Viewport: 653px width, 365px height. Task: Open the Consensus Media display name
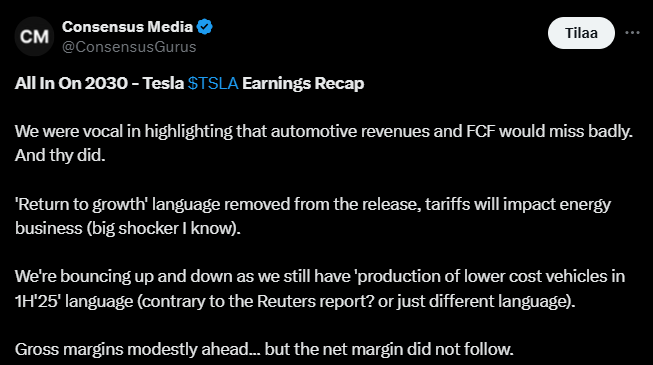pyautogui.click(x=127, y=27)
